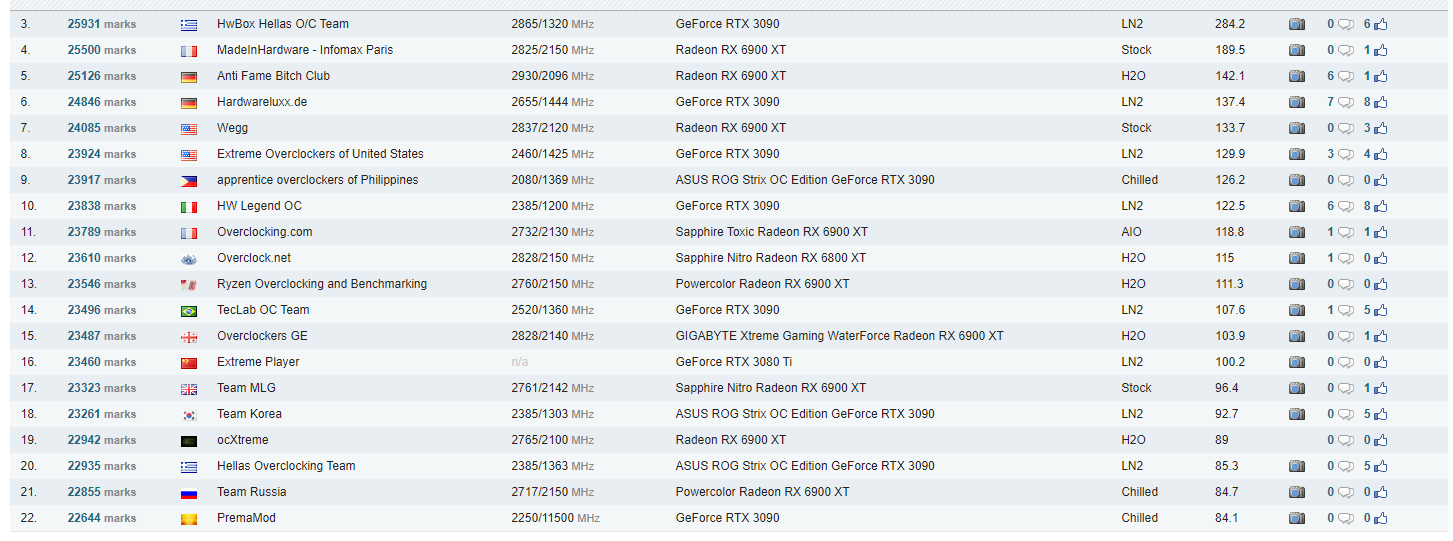Image resolution: width=1453 pixels, height=541 pixels.
Task: Click Greek flag next to HwBox Hellas
Action: coord(189,25)
